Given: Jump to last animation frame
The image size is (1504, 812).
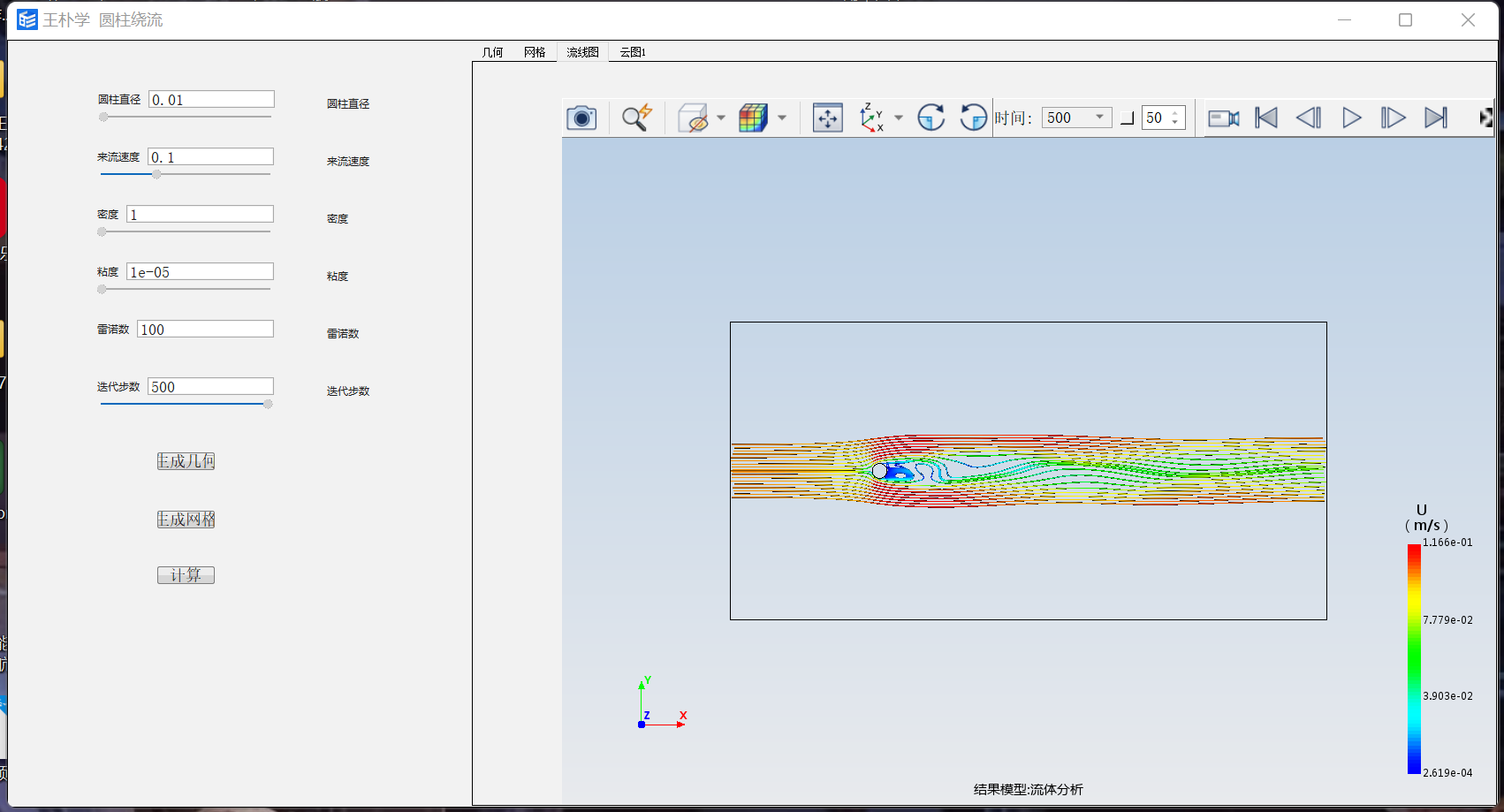Looking at the screenshot, I should click(1436, 118).
